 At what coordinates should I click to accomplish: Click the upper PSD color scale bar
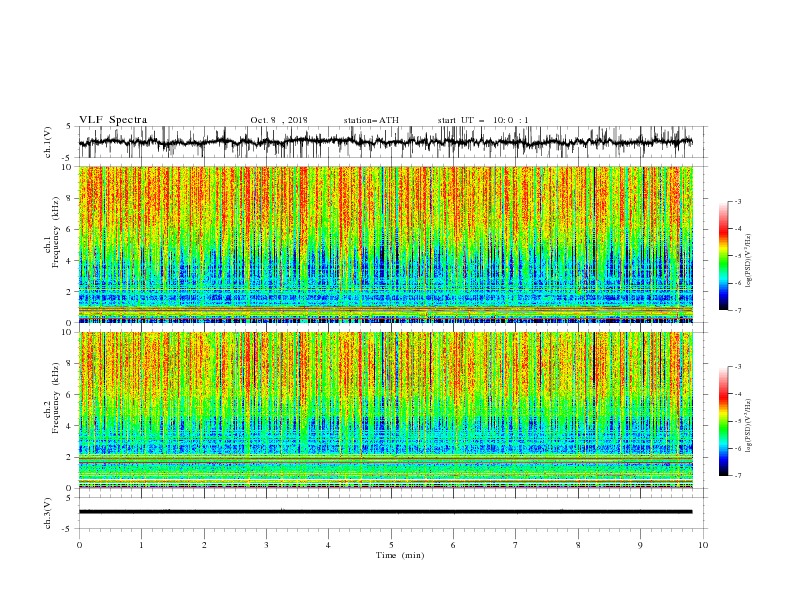pyautogui.click(x=723, y=256)
